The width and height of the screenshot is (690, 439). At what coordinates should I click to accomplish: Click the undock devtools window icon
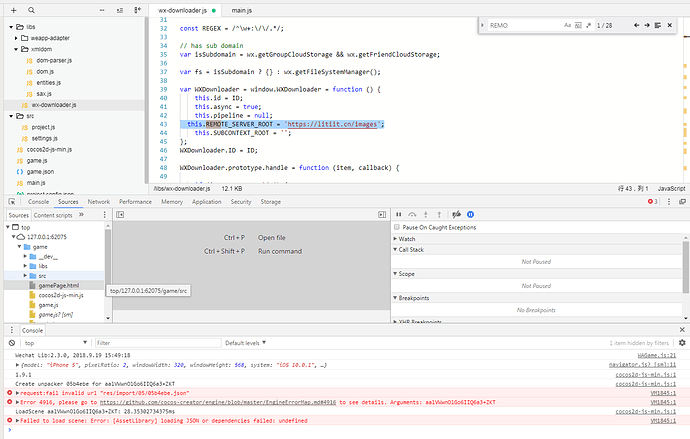tap(683, 201)
